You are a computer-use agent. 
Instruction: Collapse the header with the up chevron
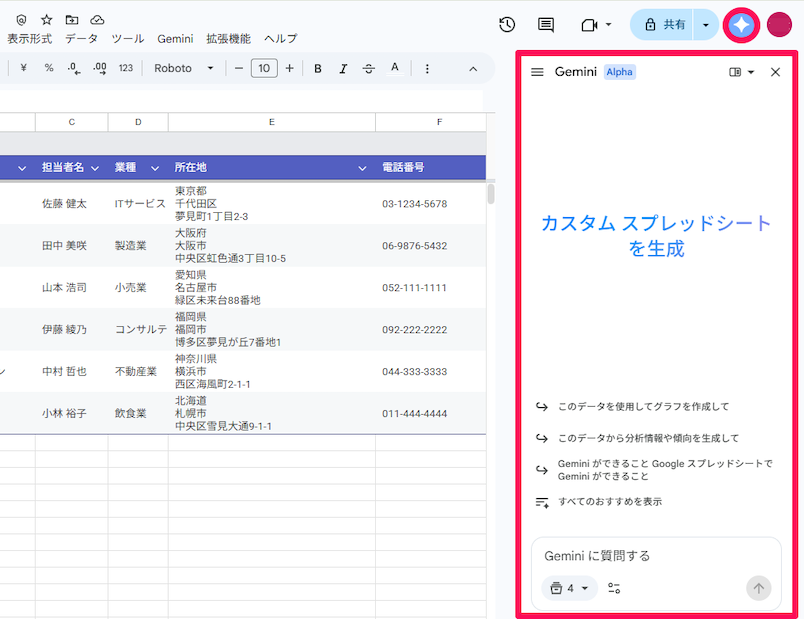473,69
